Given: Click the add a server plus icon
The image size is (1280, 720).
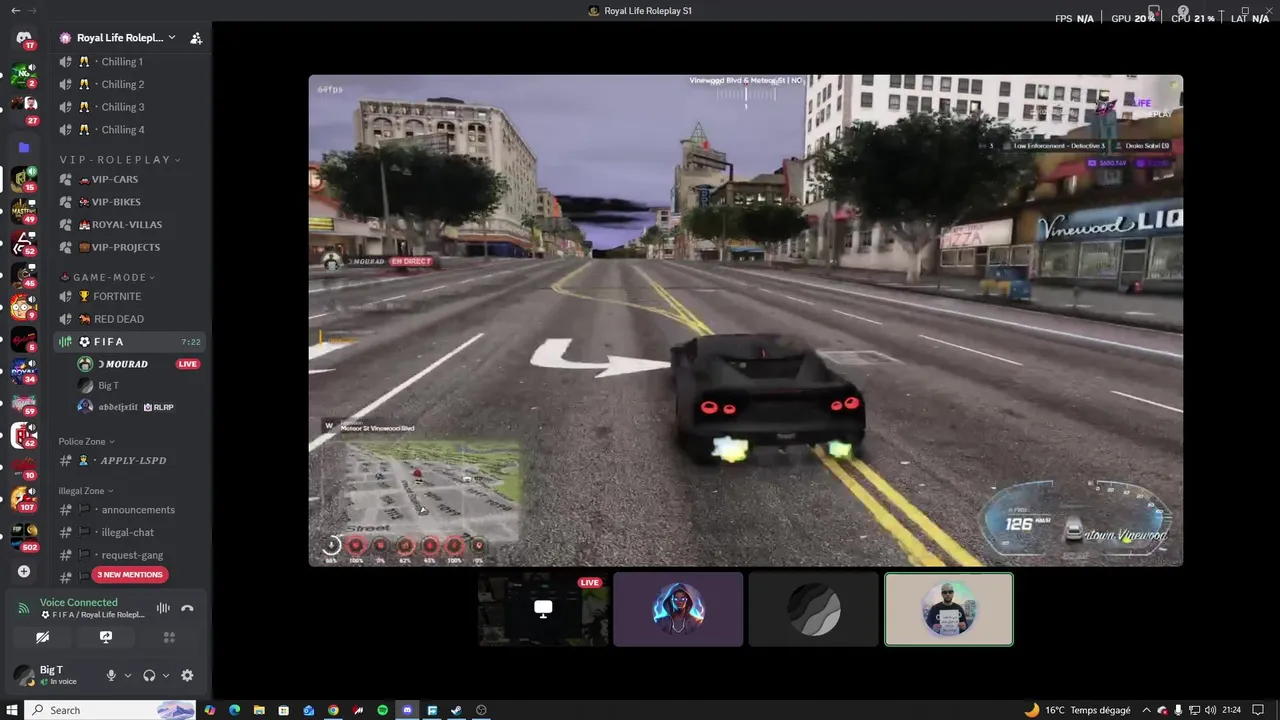Looking at the screenshot, I should (x=24, y=572).
